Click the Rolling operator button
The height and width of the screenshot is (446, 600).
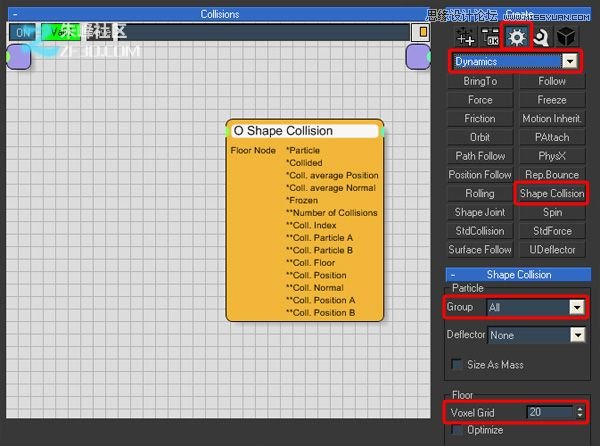480,194
